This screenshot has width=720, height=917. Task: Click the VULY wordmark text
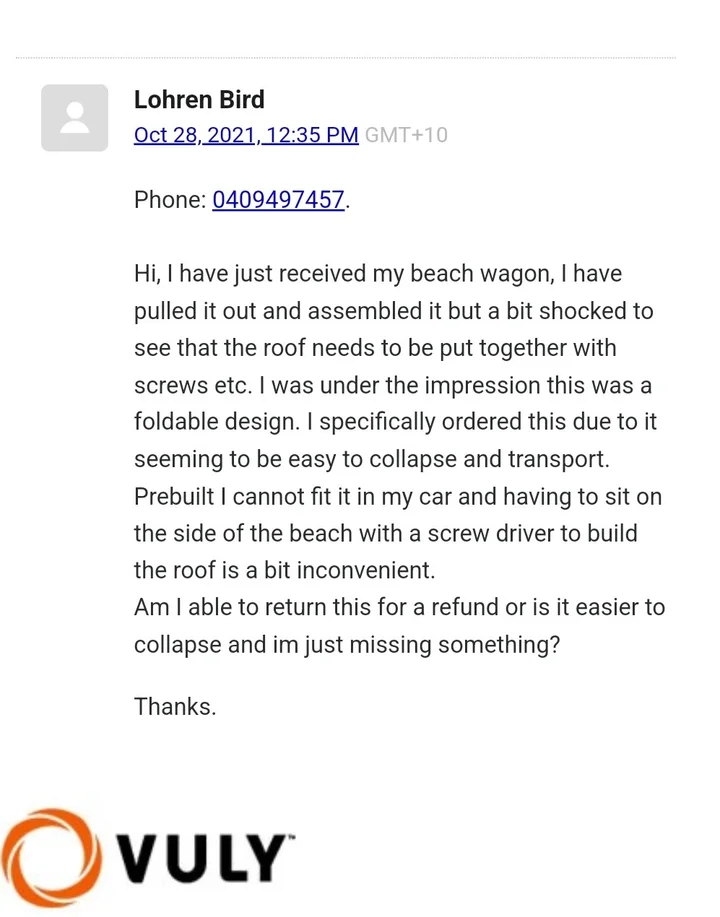(207, 861)
